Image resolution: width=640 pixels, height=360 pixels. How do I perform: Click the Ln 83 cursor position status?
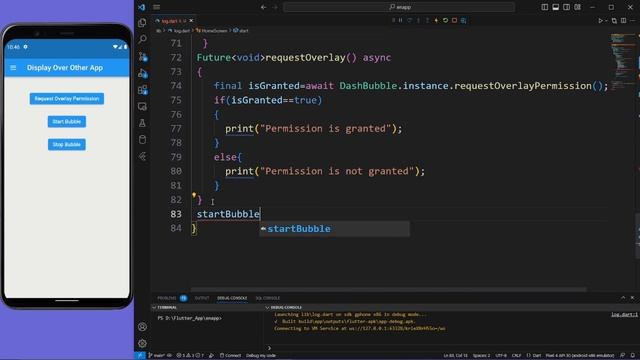tap(456, 356)
